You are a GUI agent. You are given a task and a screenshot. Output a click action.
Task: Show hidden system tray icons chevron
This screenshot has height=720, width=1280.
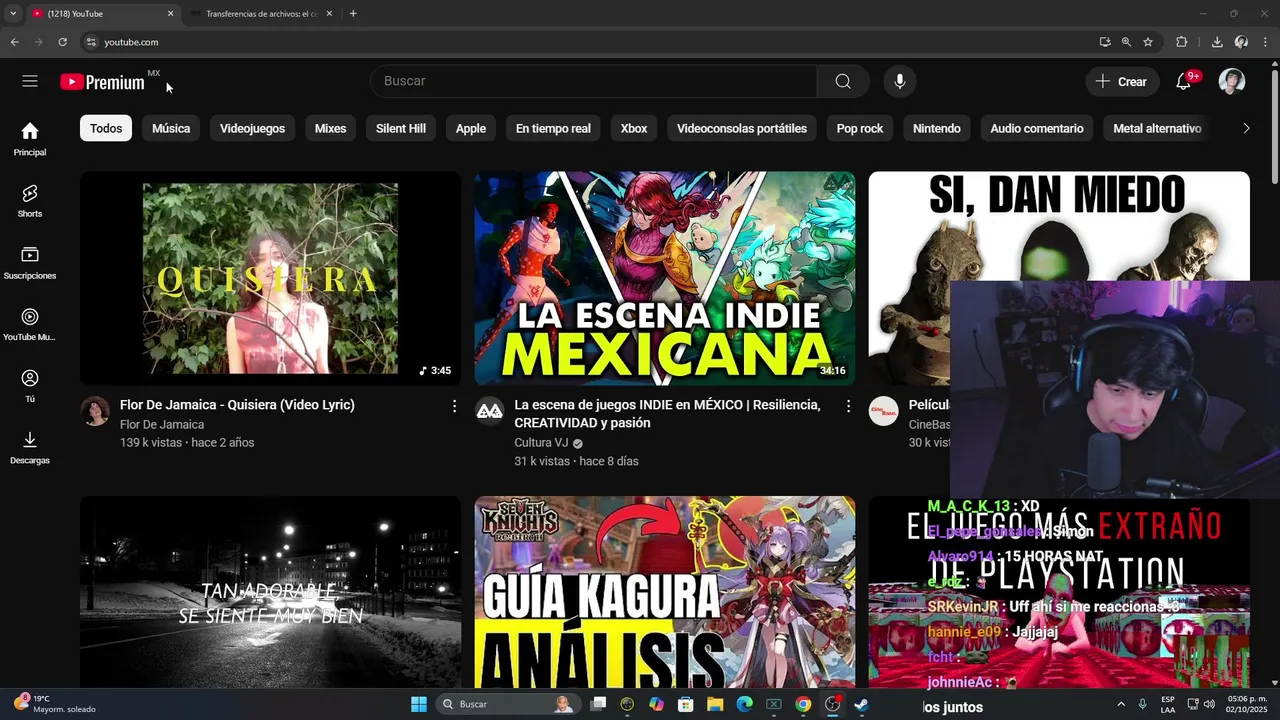[x=1120, y=704]
